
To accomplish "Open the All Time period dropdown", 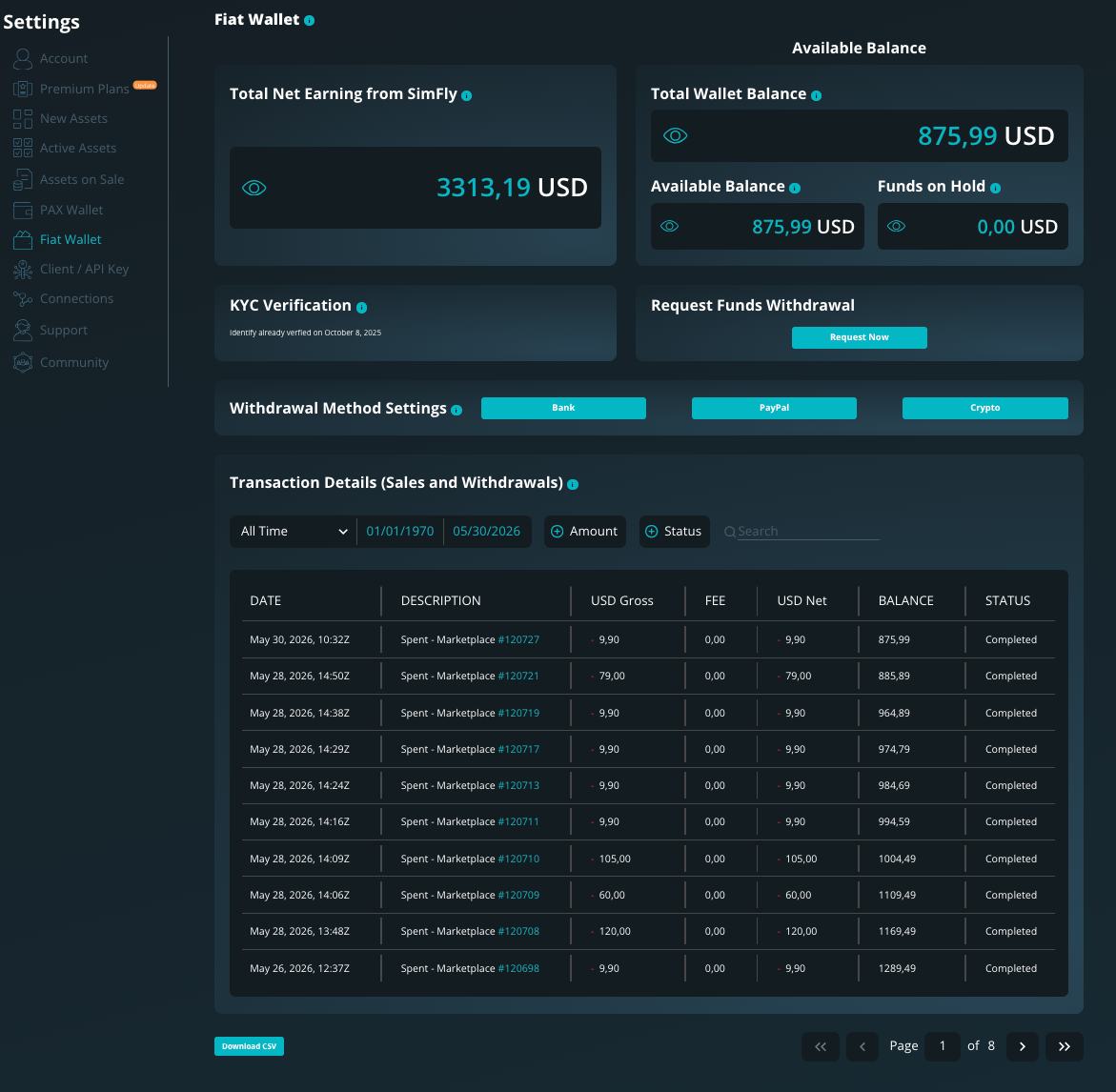I will pyautogui.click(x=294, y=532).
